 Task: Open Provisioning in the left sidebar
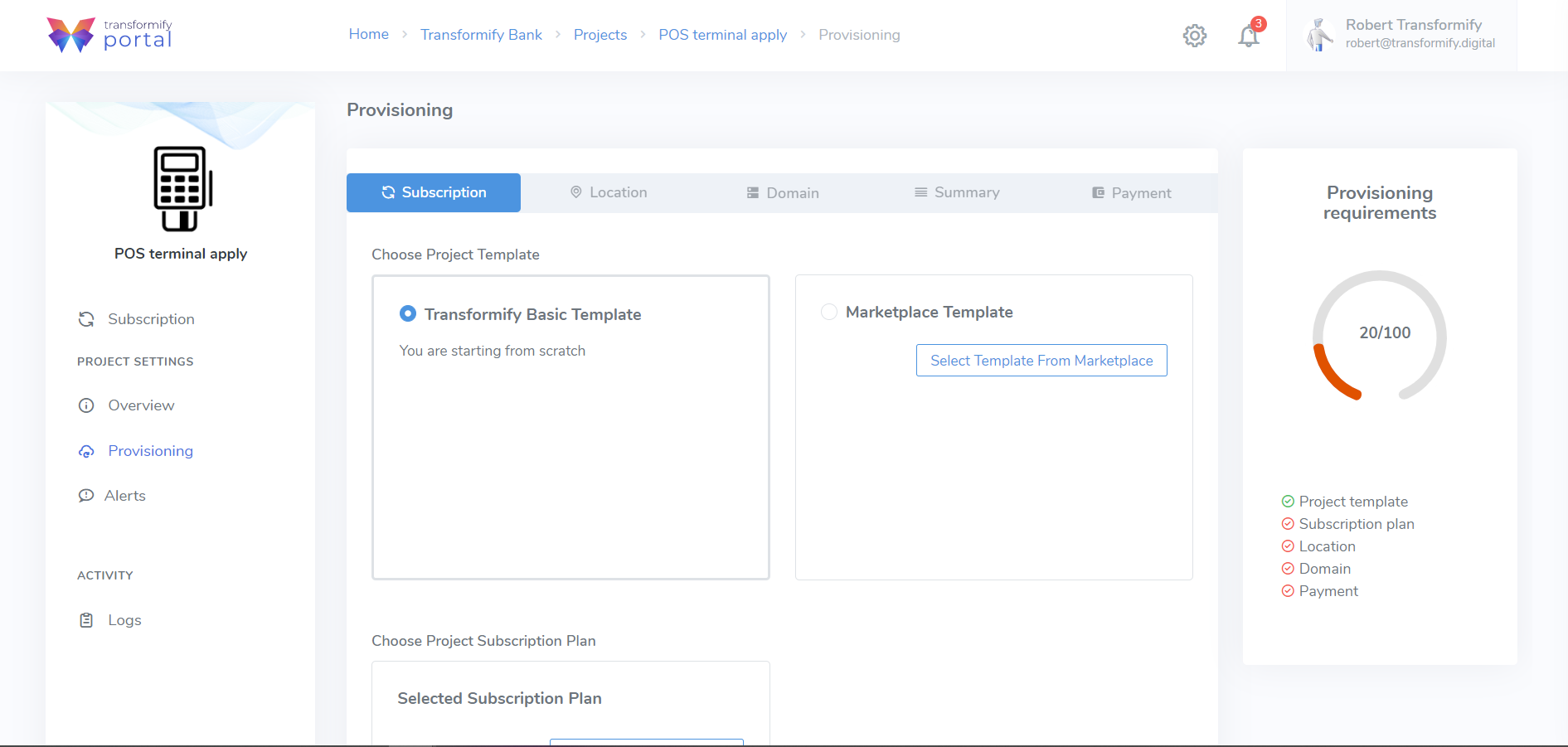tap(150, 451)
